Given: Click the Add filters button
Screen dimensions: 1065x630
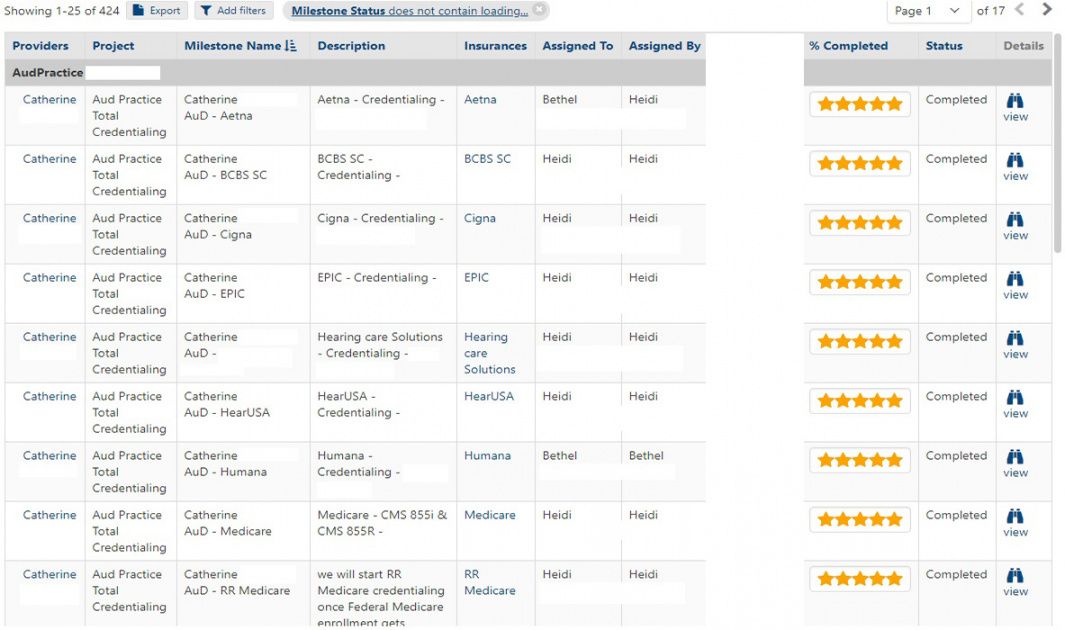Looking at the screenshot, I should coord(232,11).
